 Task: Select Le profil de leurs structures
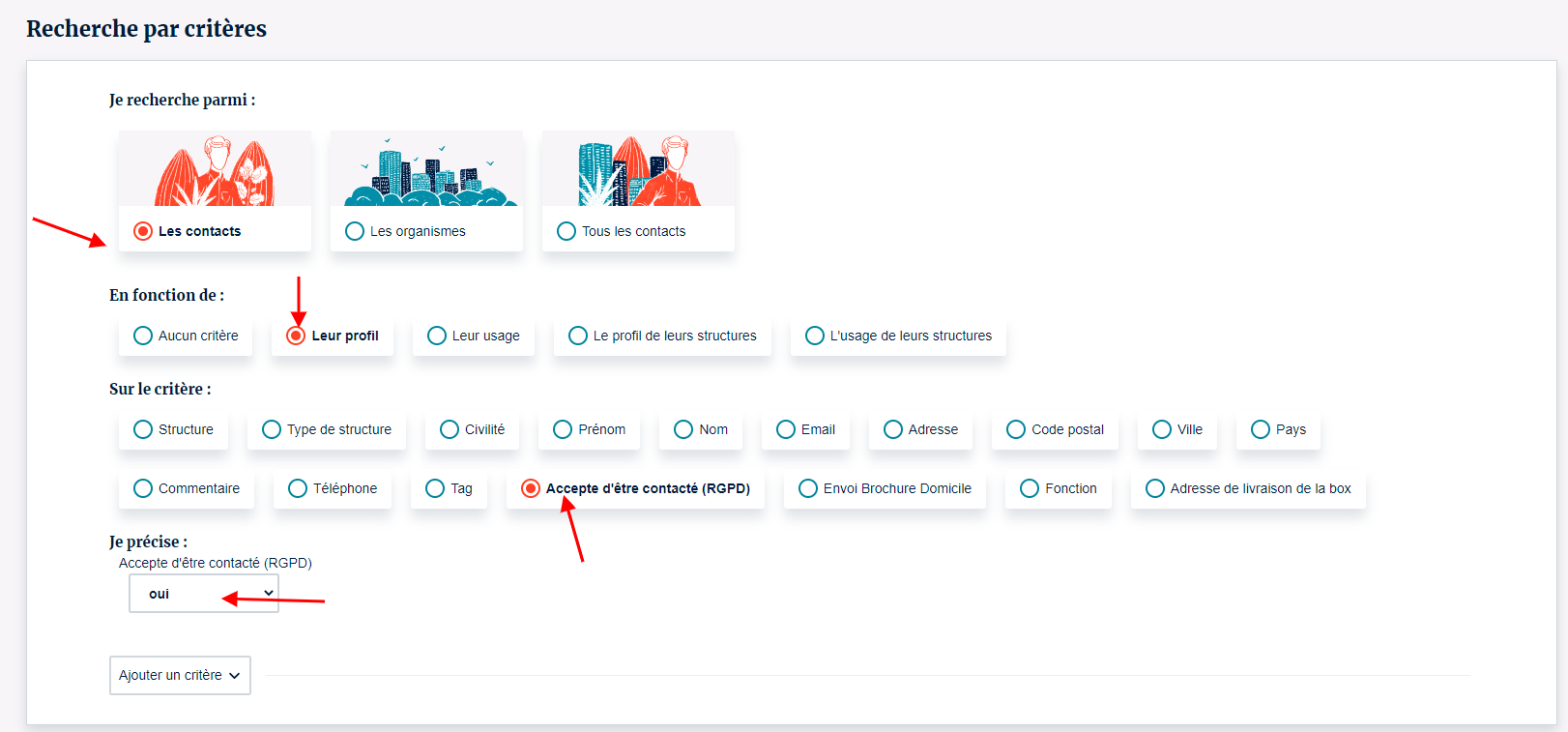pyautogui.click(x=578, y=336)
